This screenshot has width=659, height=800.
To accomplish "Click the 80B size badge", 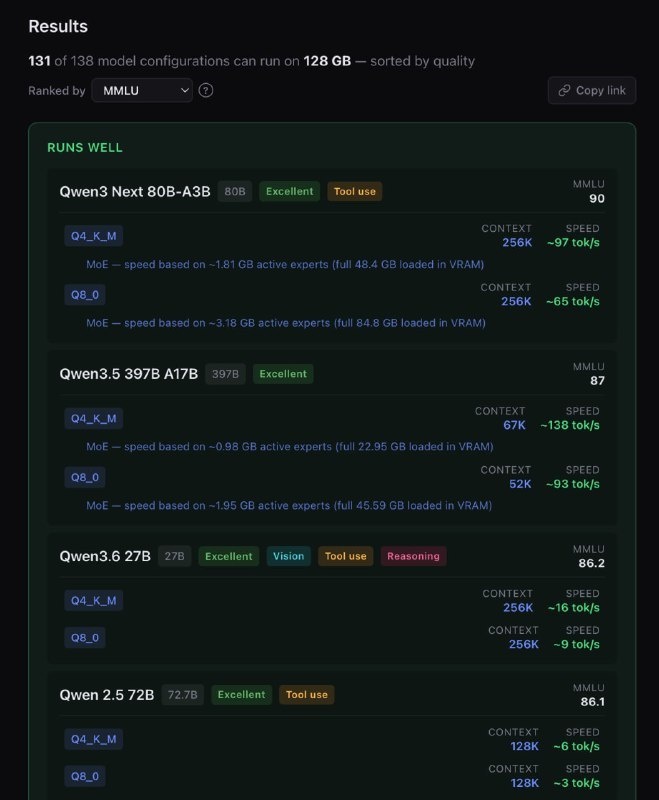I will 235,191.
